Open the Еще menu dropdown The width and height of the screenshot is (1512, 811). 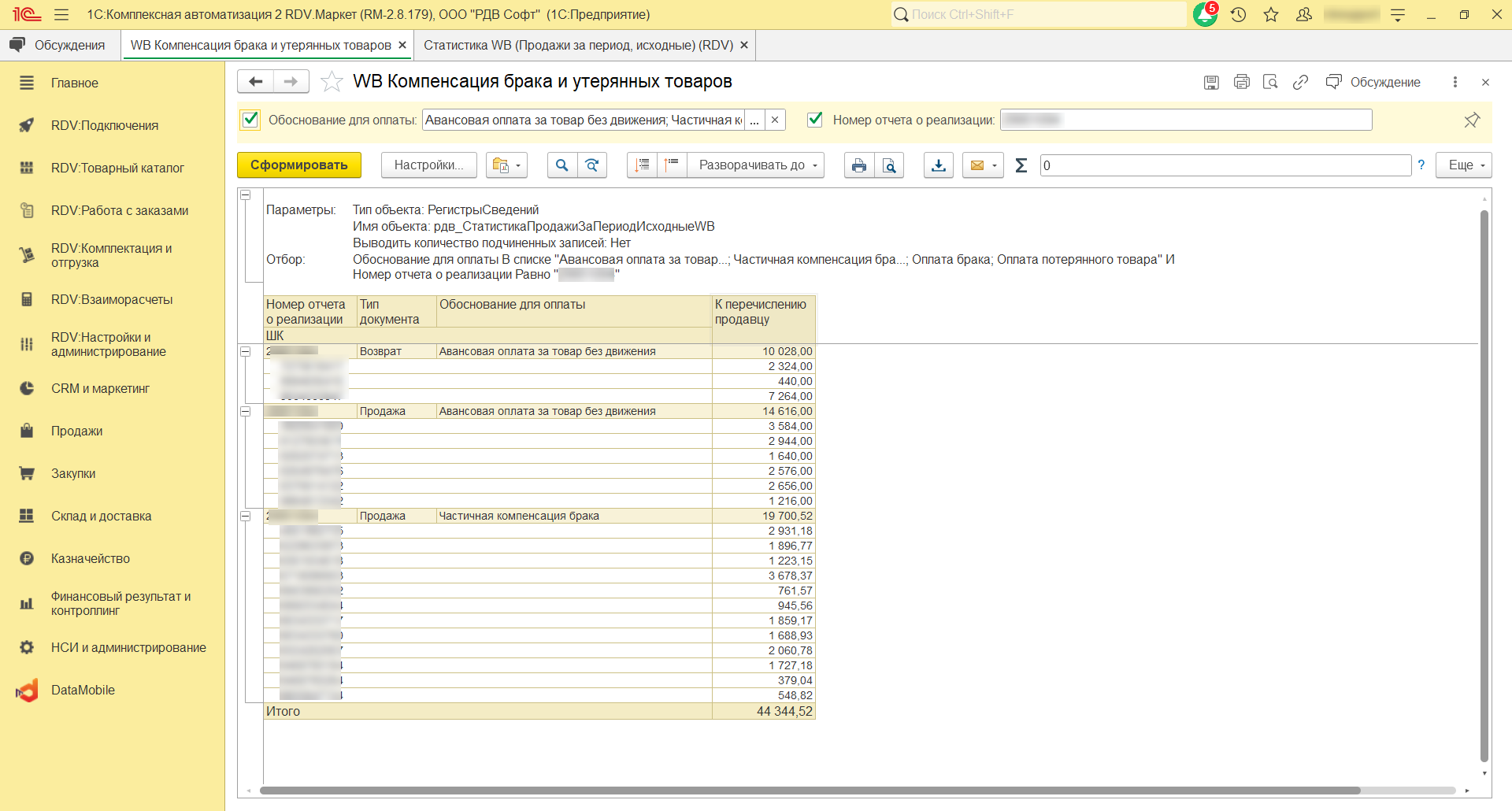pos(1463,165)
